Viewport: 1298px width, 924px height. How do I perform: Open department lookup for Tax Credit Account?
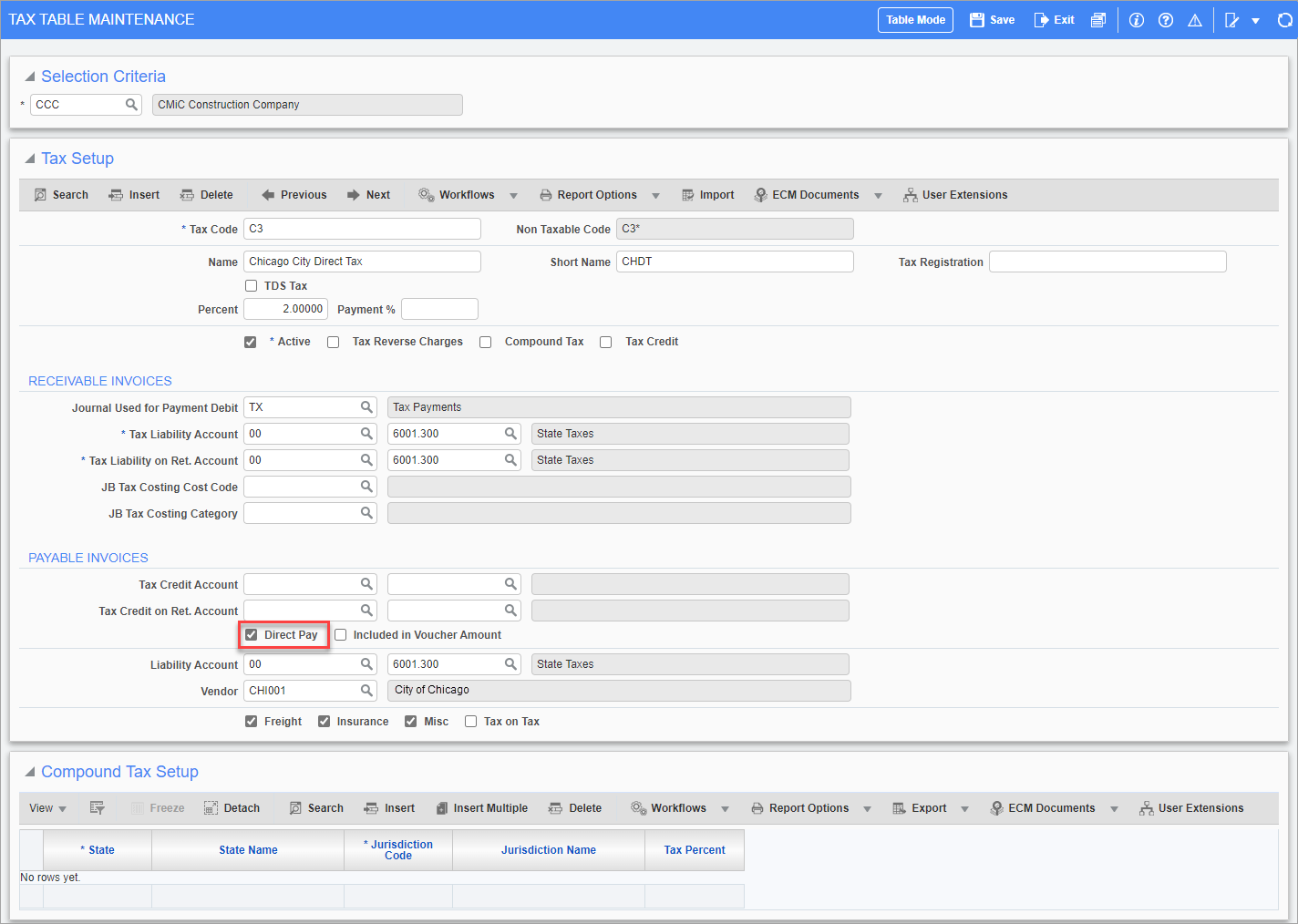[x=366, y=584]
